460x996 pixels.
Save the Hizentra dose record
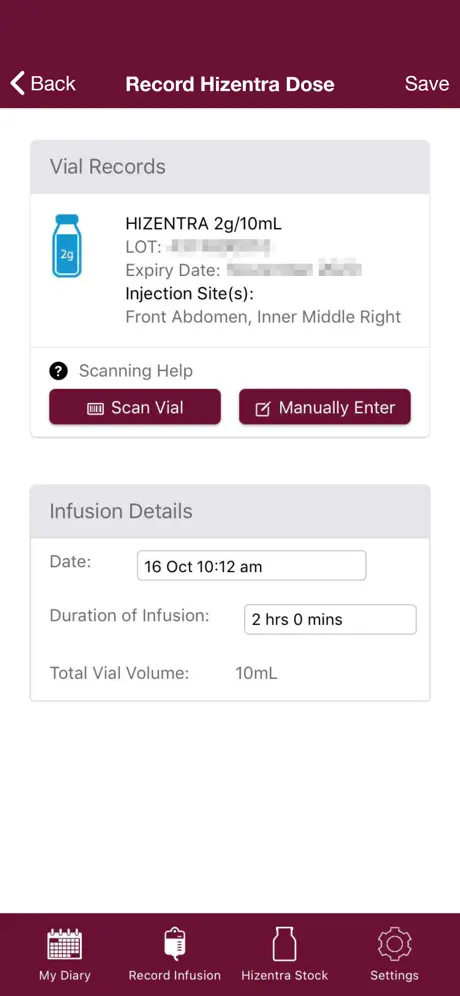point(427,84)
